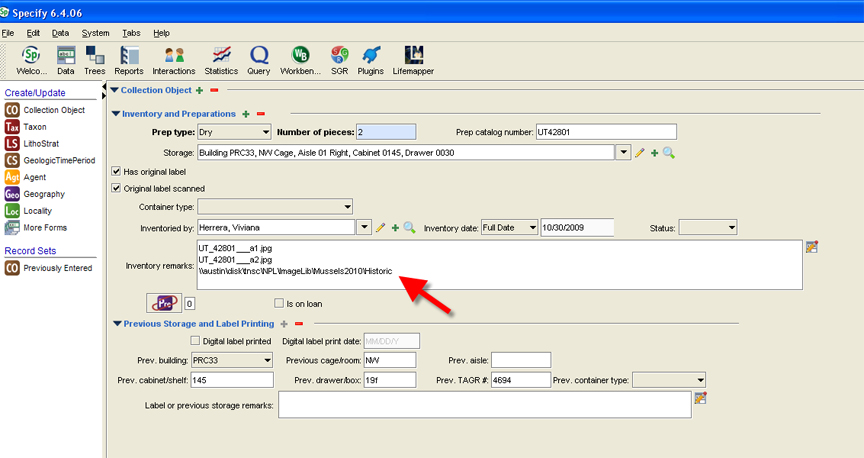
Task: Click the Plugins toolbar icon
Action: point(370,60)
